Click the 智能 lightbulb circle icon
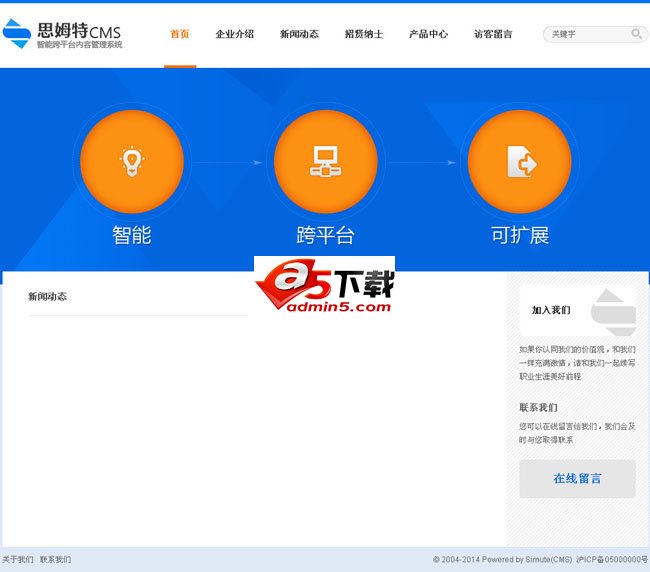Screen dimensions: 650x572 coord(132,162)
